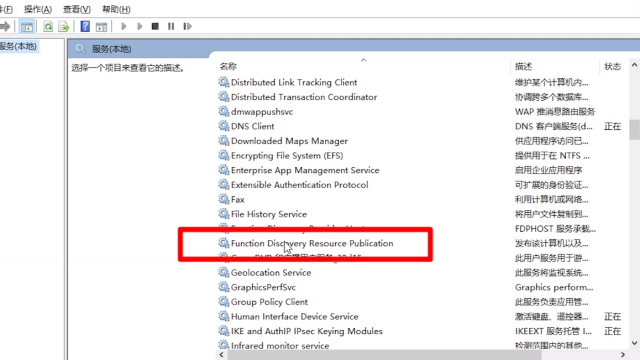The height and width of the screenshot is (360, 640).
Task: Click the horizontal scrollbar right arrow
Action: [x=623, y=355]
